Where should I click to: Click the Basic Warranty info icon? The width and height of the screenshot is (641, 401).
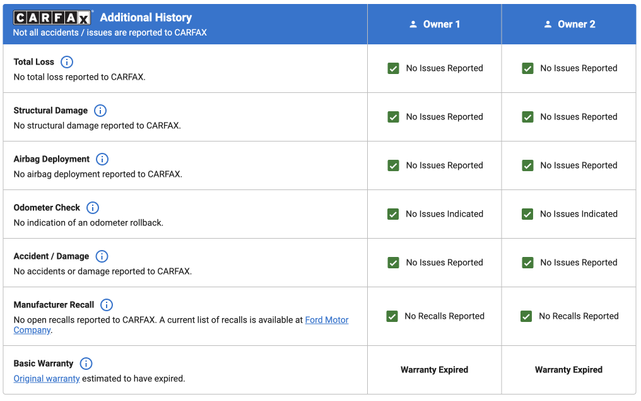coord(86,364)
